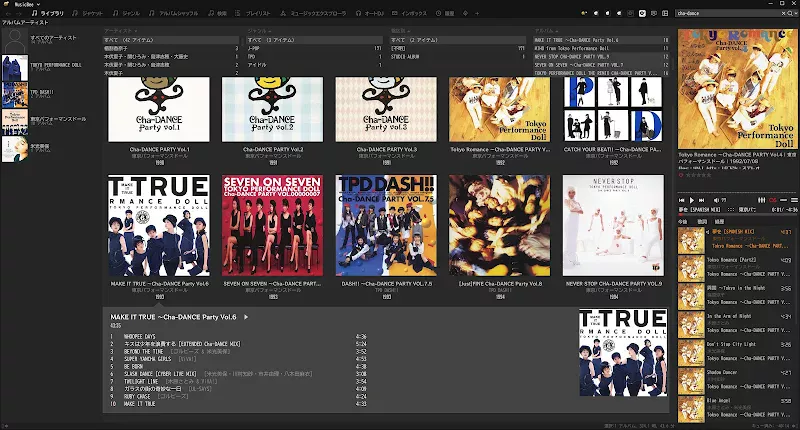
Task: Click the magnifier search icon
Action: click(x=789, y=13)
